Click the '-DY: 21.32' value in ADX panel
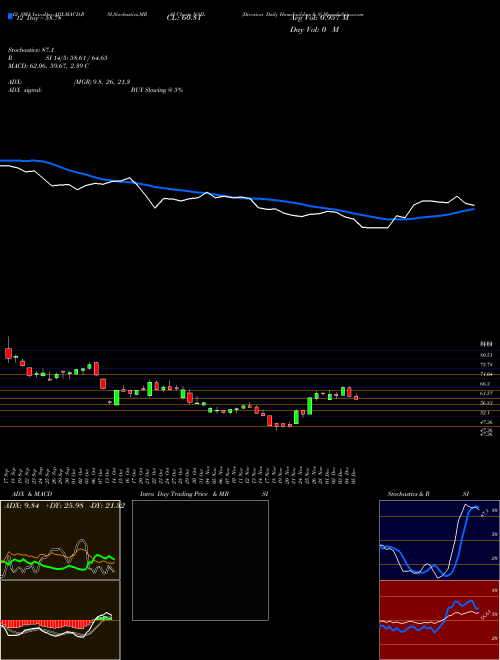 pos(107,506)
